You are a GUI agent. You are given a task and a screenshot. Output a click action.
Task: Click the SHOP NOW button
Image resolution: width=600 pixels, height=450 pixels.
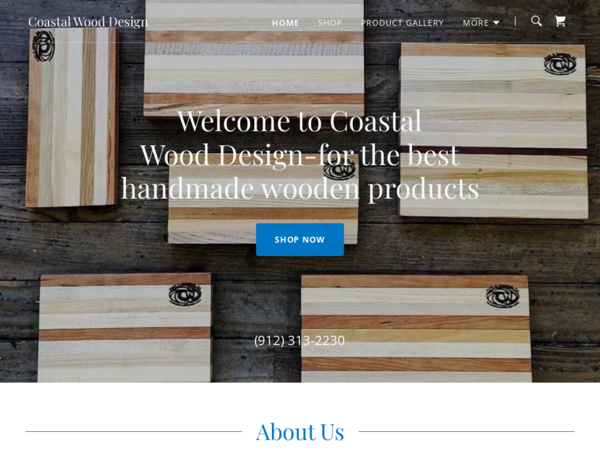pyautogui.click(x=300, y=240)
